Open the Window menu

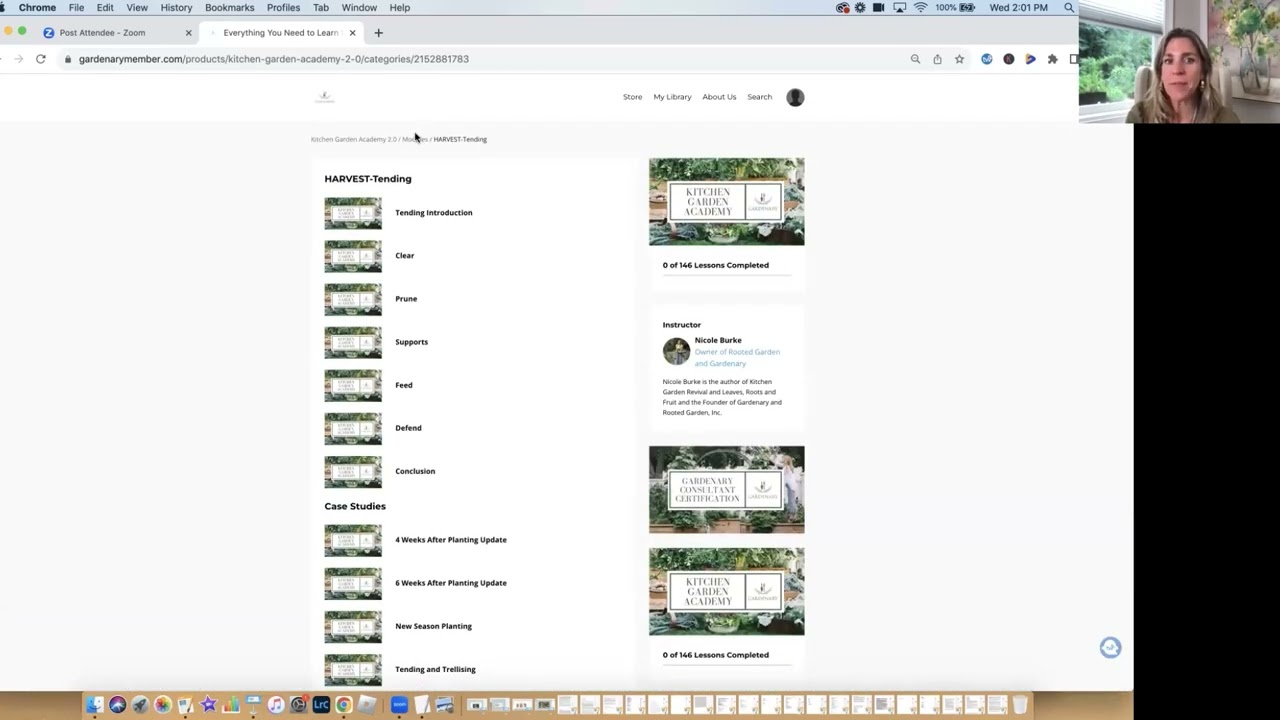(359, 7)
